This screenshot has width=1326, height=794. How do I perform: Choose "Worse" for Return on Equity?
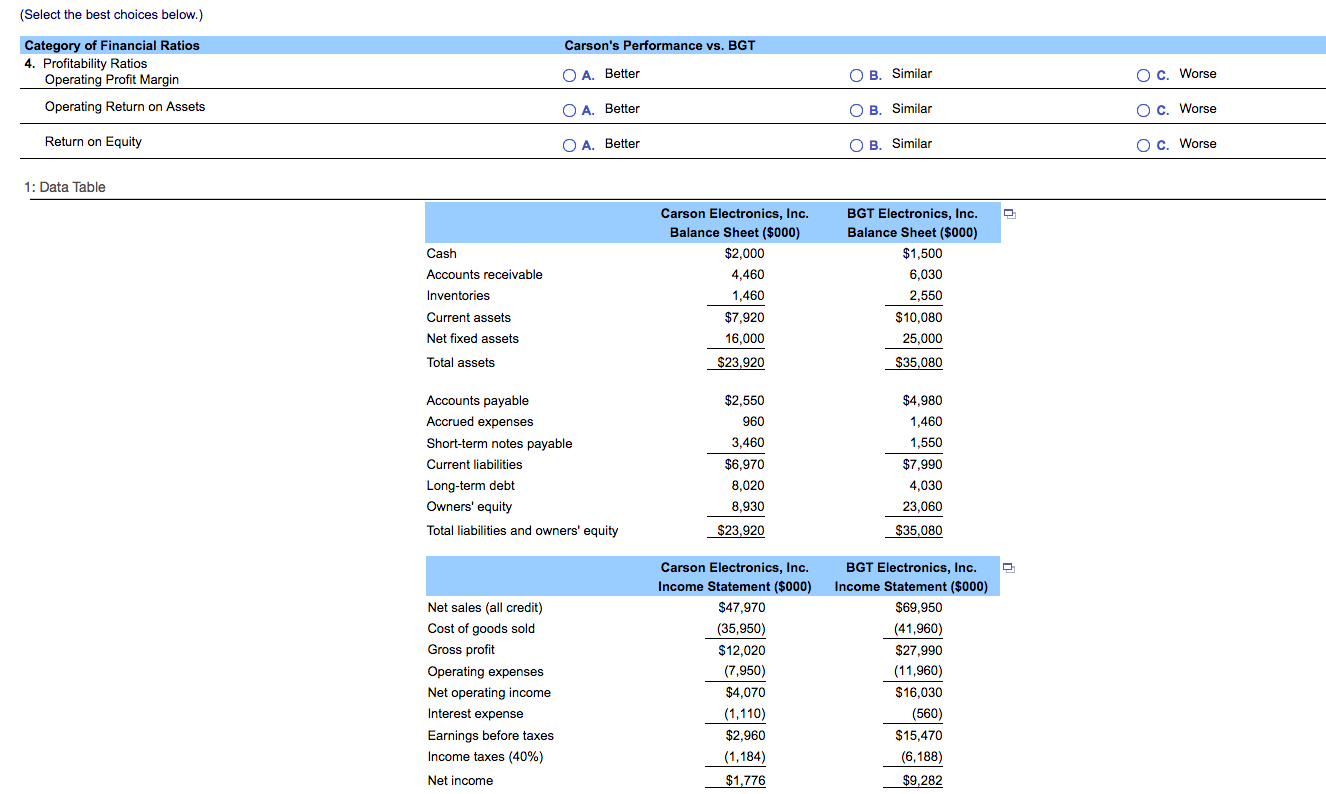tap(1143, 144)
